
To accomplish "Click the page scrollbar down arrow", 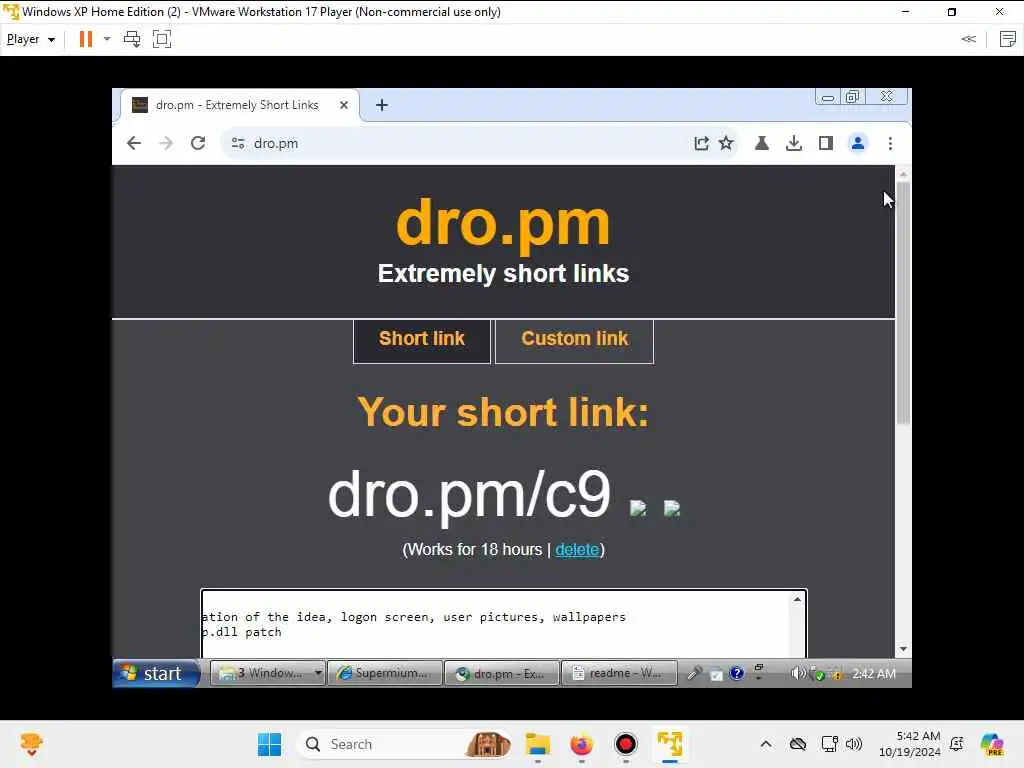I will pos(903,649).
